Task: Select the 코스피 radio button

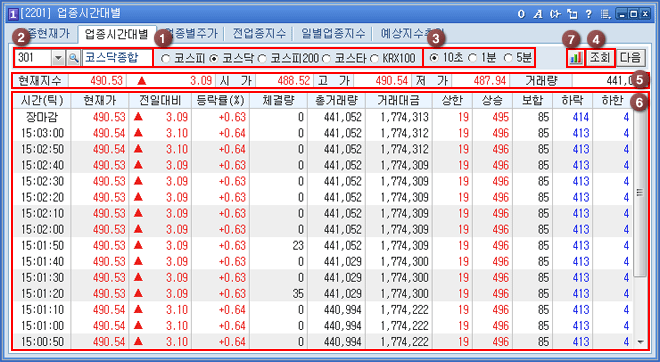Action: (166, 59)
